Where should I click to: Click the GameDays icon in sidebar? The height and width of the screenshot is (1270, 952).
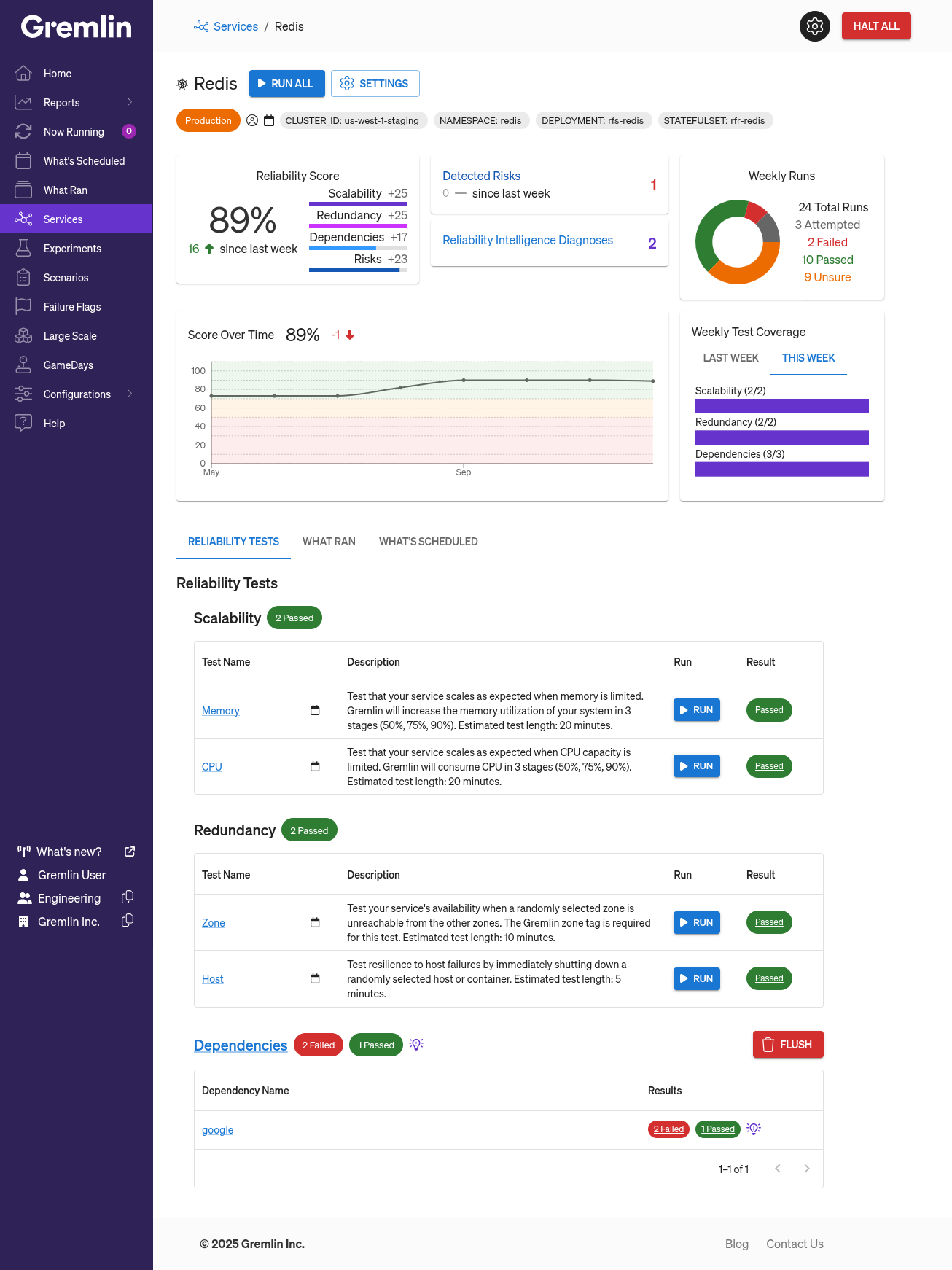pos(23,365)
